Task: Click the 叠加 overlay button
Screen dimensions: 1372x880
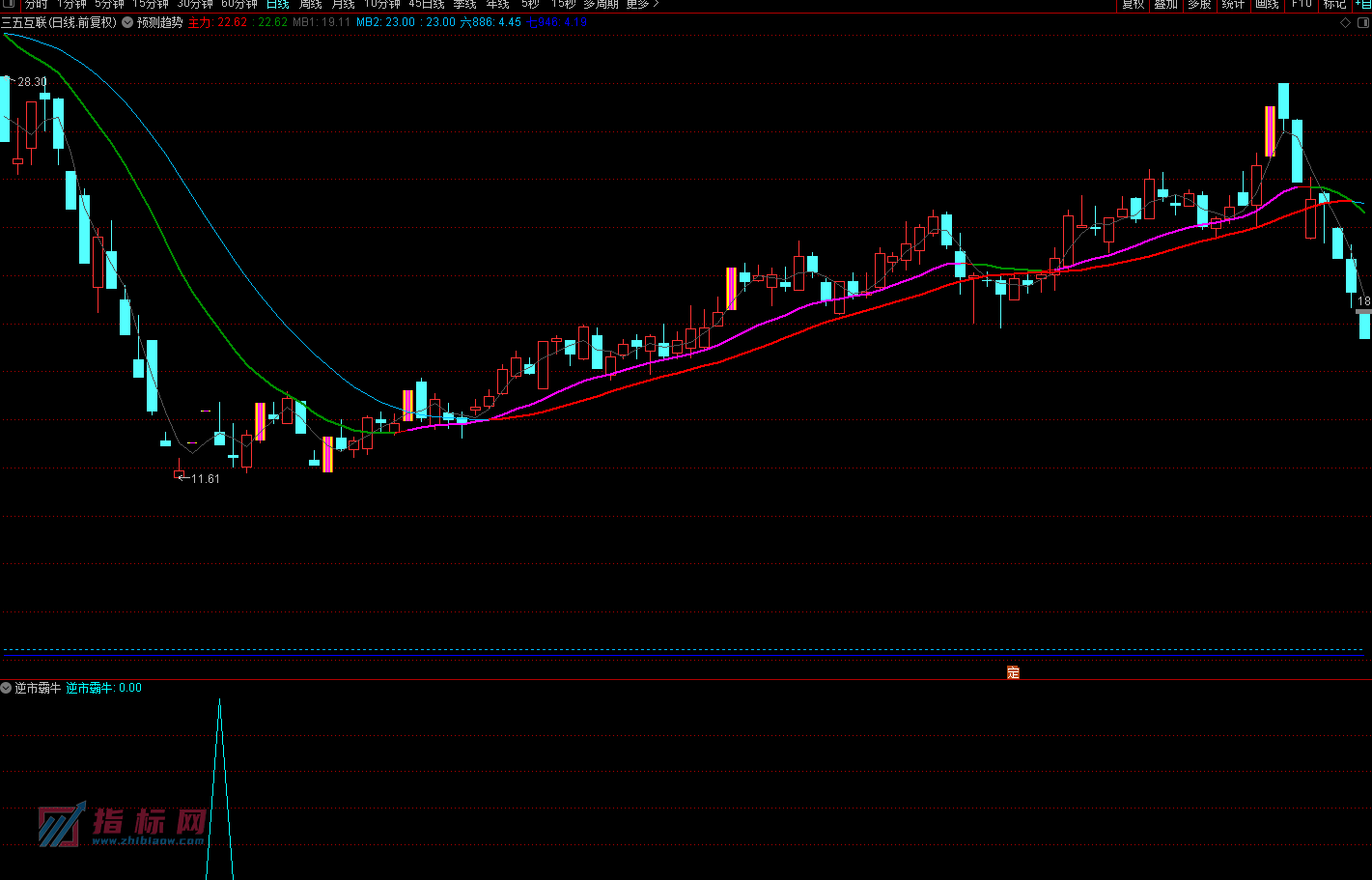Action: [x=1166, y=5]
